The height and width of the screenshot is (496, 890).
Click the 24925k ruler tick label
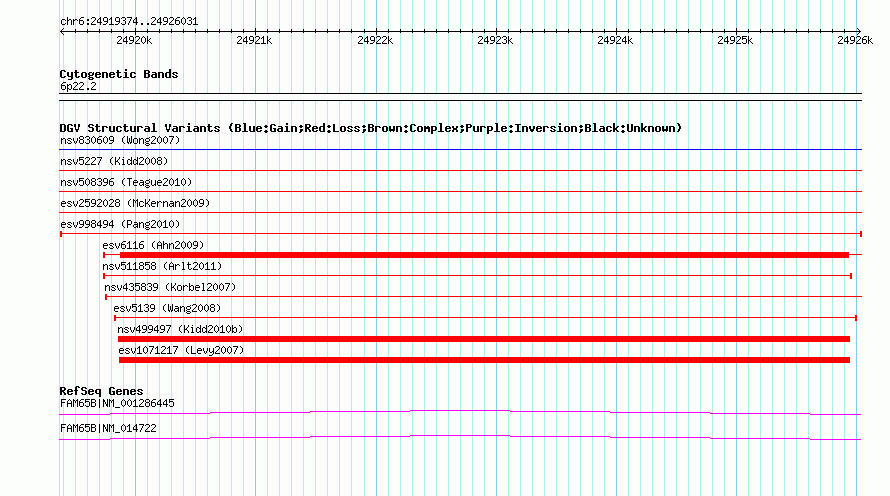(735, 40)
